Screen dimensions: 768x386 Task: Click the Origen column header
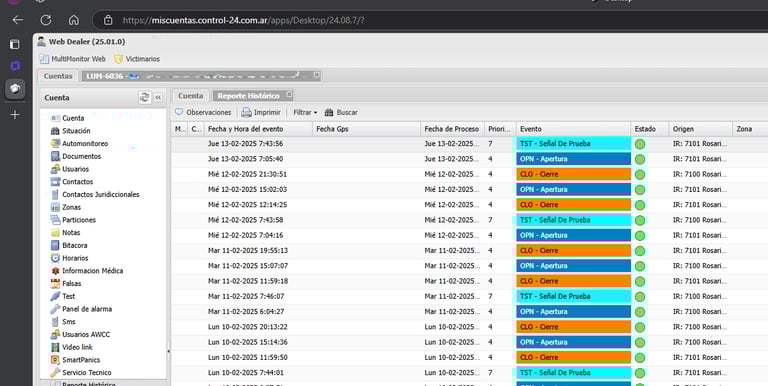[700, 129]
